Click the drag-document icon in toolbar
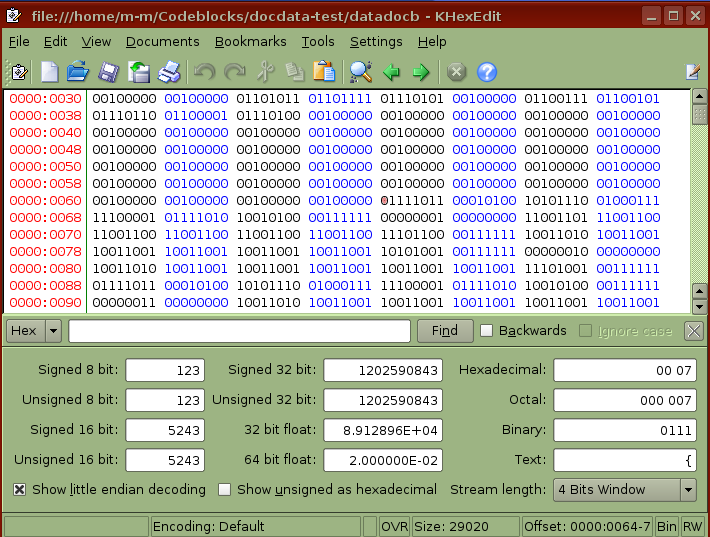Viewport: 710px width, 537px height. [x=19, y=72]
